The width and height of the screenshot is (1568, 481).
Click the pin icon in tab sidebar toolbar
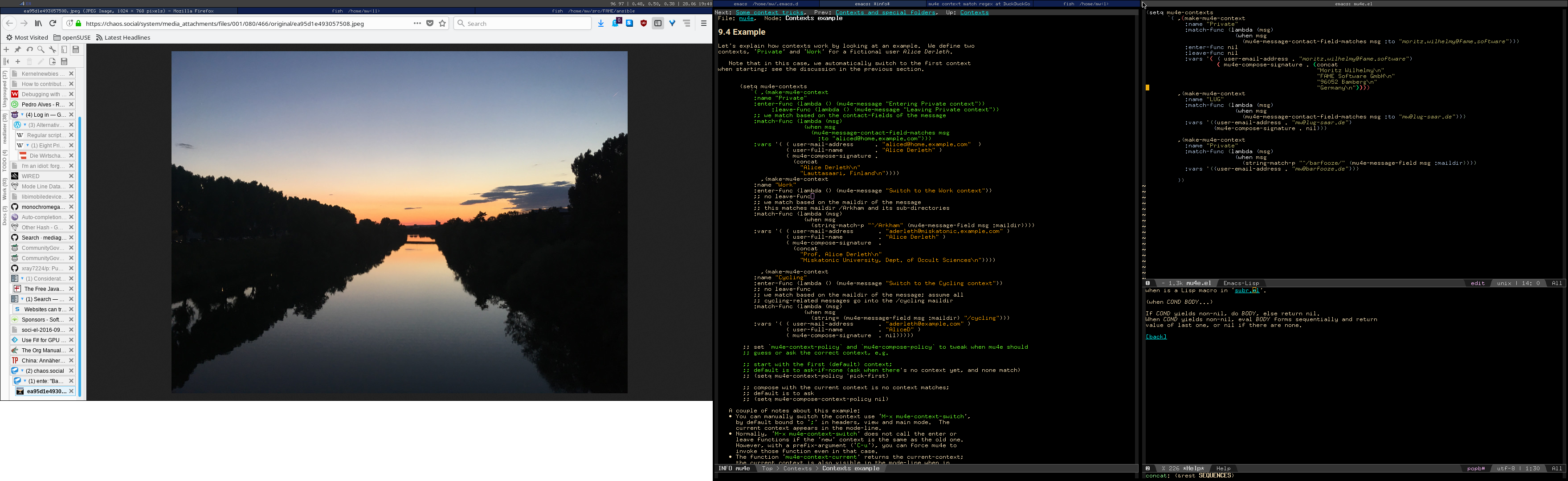pos(18,49)
